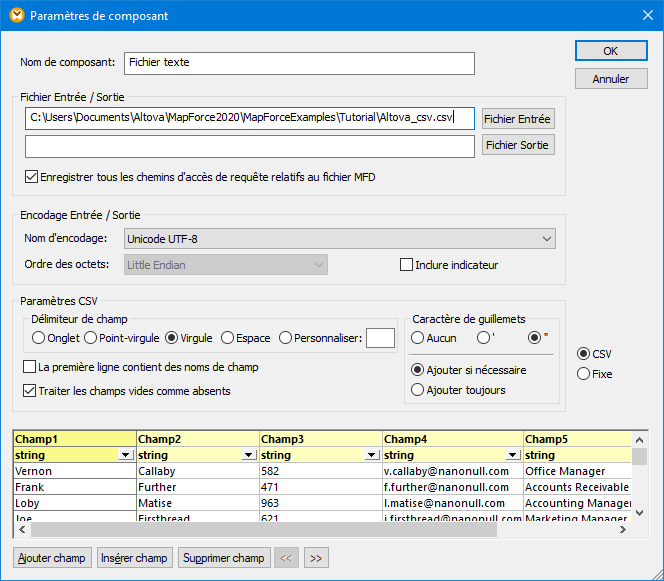Select 'Ajouter toujours' quote option

[x=418, y=390]
